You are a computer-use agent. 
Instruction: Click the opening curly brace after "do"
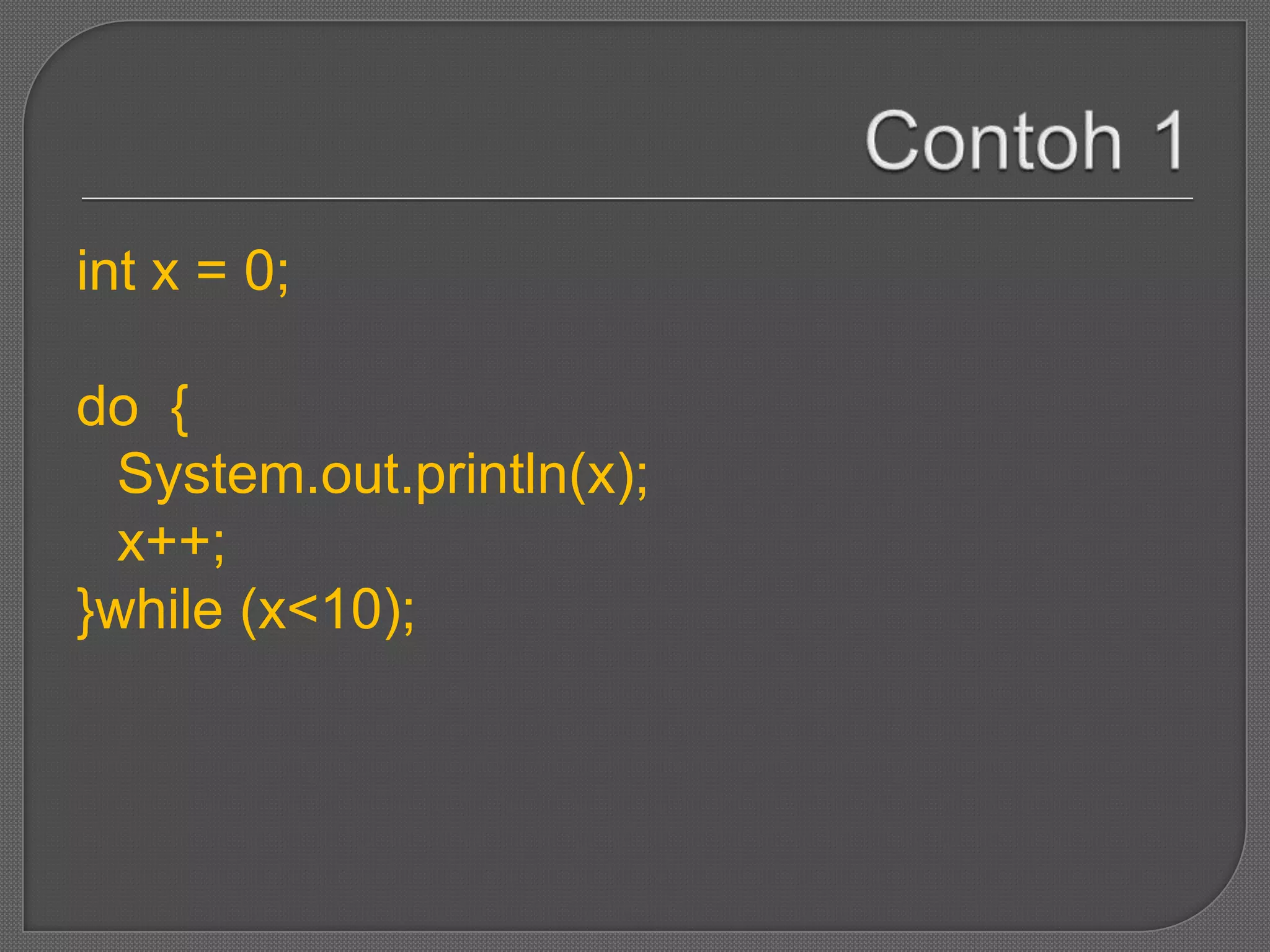pyautogui.click(x=179, y=409)
